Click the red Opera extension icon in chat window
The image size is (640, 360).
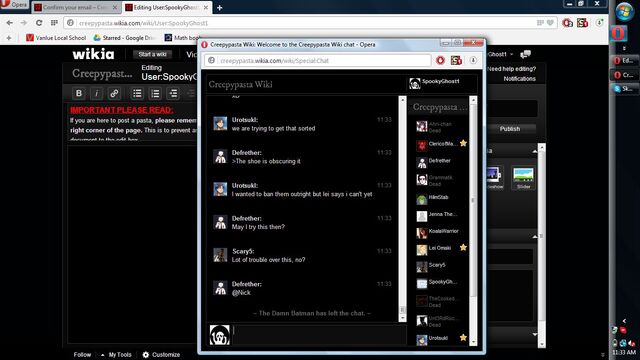coord(440,60)
